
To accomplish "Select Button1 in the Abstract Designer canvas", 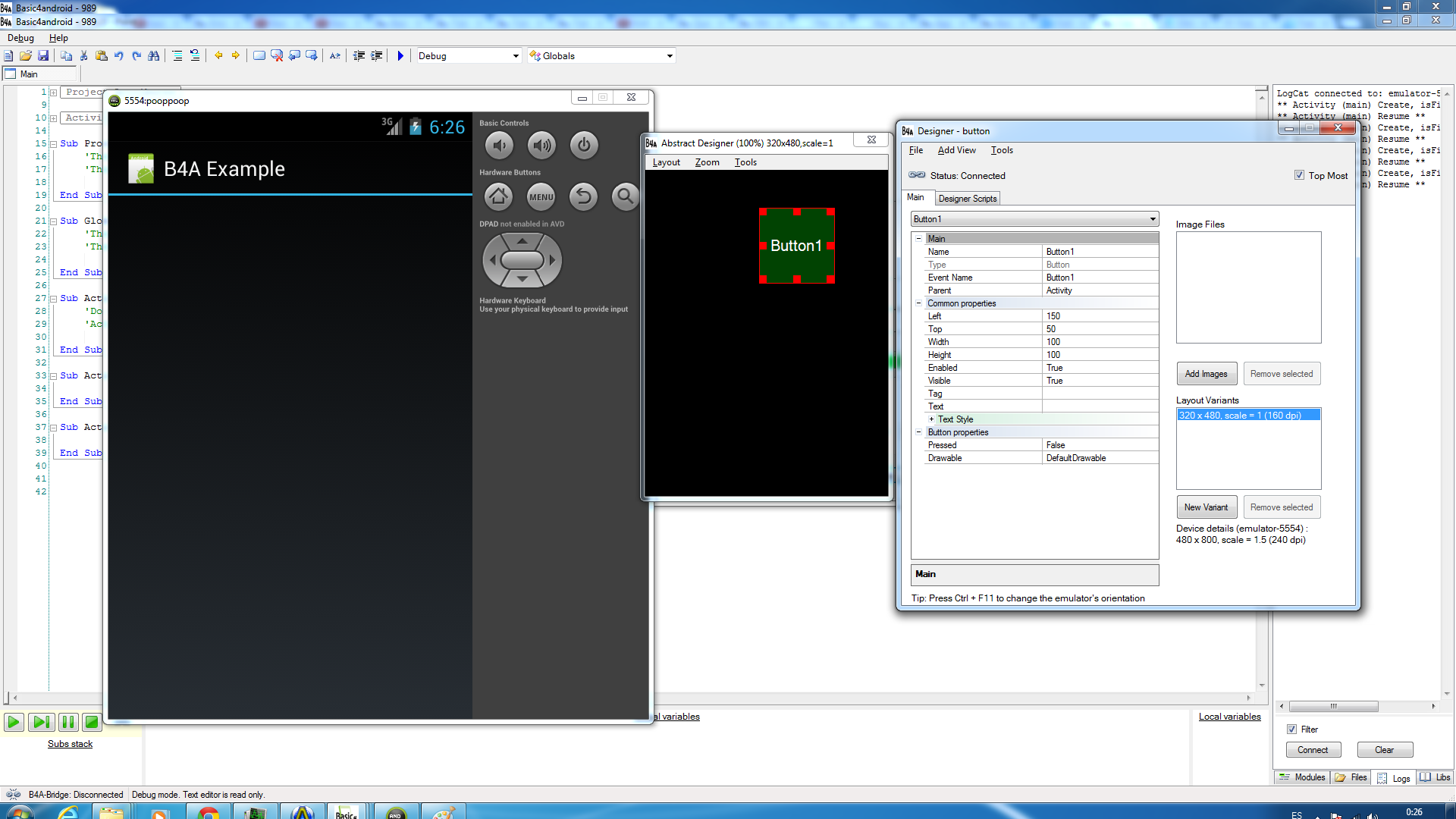I will 796,246.
